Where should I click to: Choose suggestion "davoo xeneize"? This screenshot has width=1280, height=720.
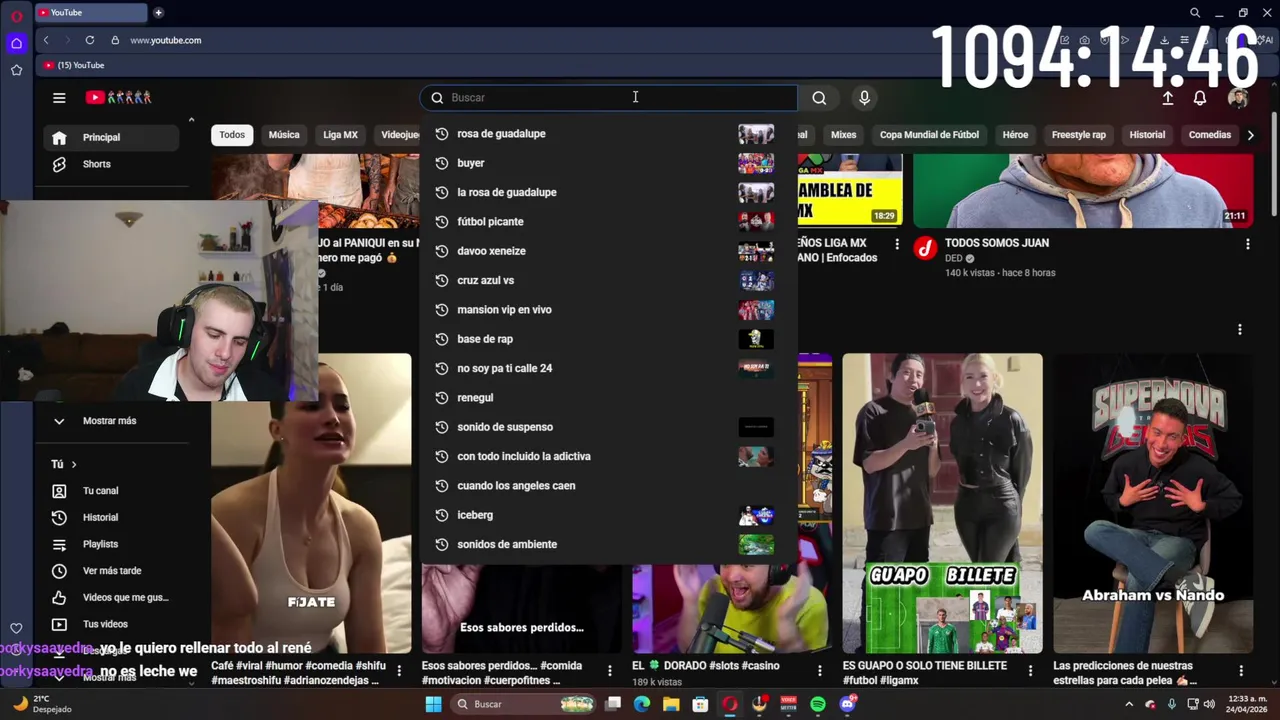point(608,251)
